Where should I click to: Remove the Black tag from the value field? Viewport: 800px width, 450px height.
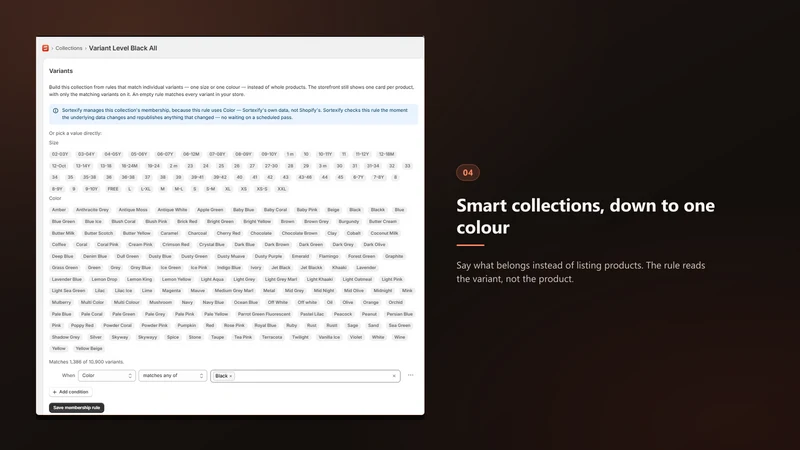231,376
